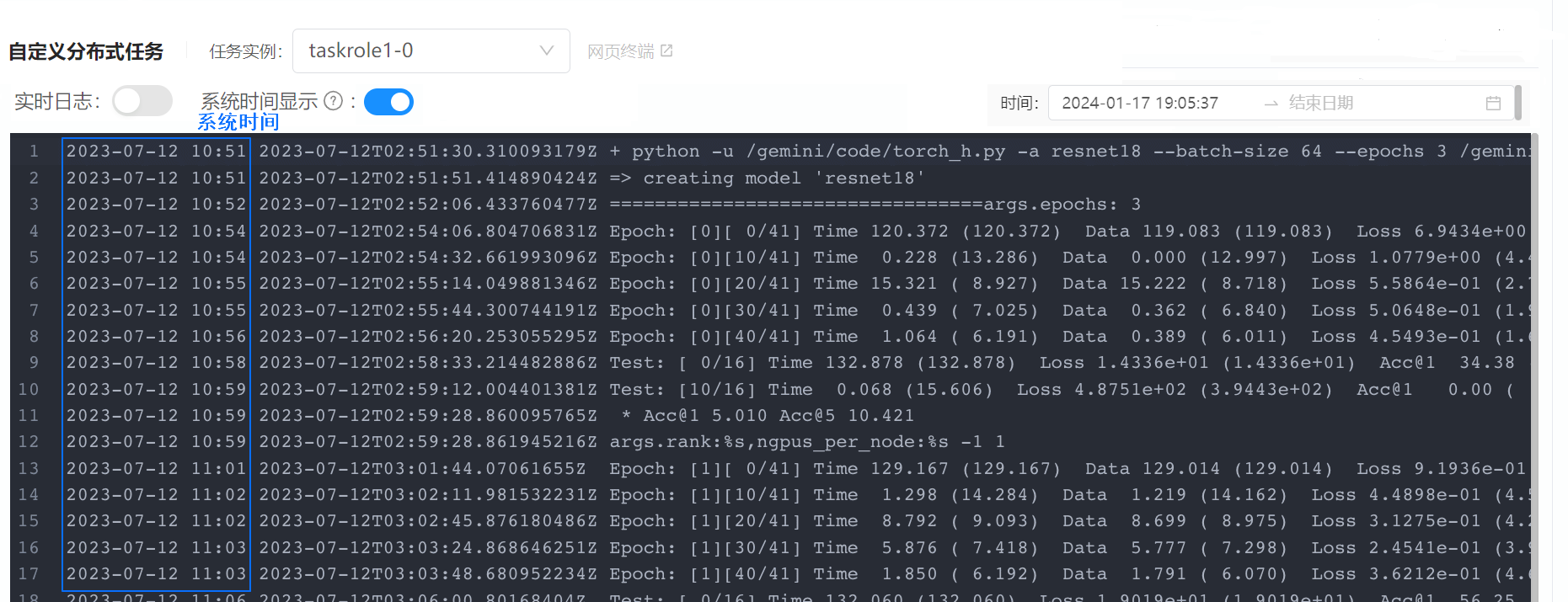Click the external-link icon after 网页终端
This screenshot has height=602, width=1568.
click(x=666, y=51)
